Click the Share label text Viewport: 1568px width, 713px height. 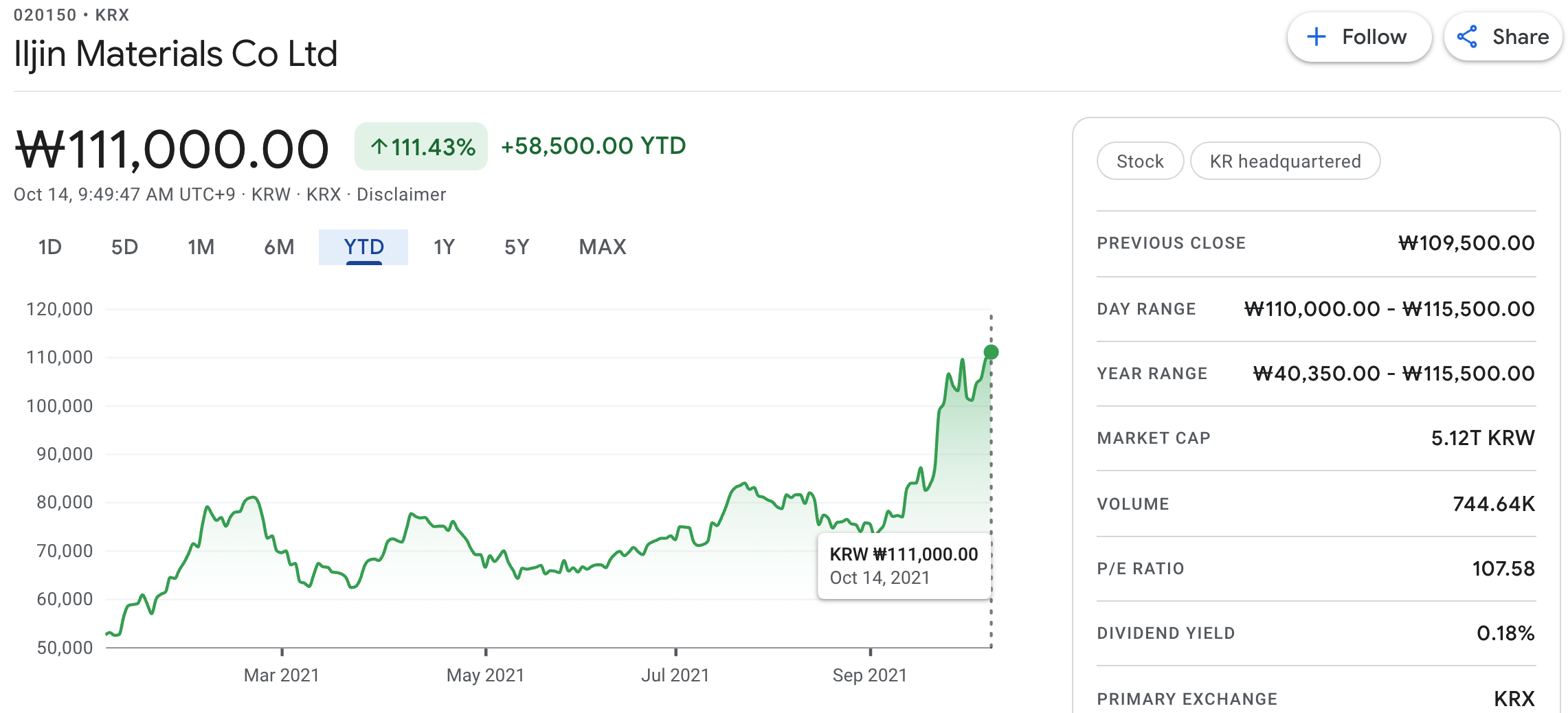coord(1521,36)
